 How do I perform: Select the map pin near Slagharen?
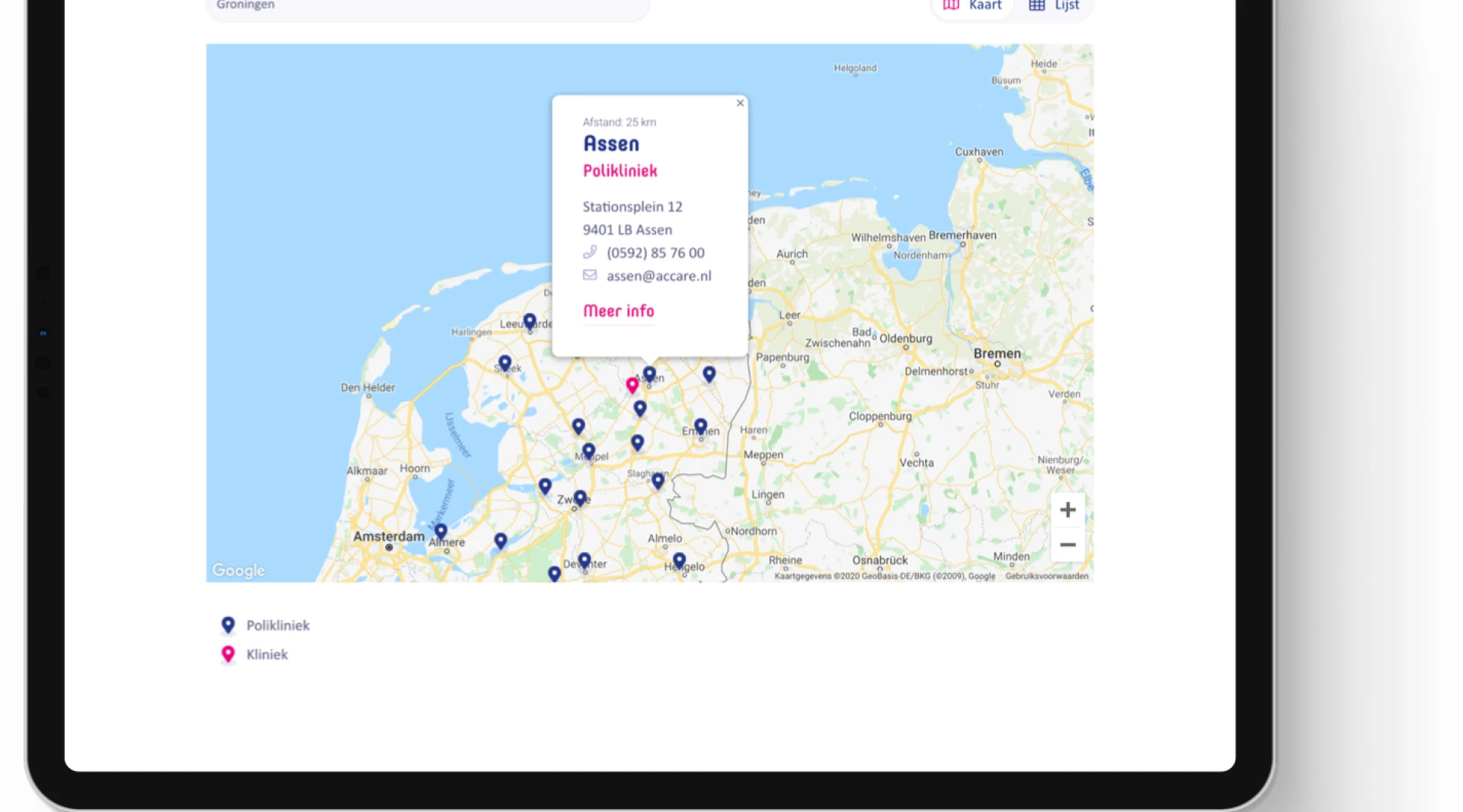tap(658, 480)
